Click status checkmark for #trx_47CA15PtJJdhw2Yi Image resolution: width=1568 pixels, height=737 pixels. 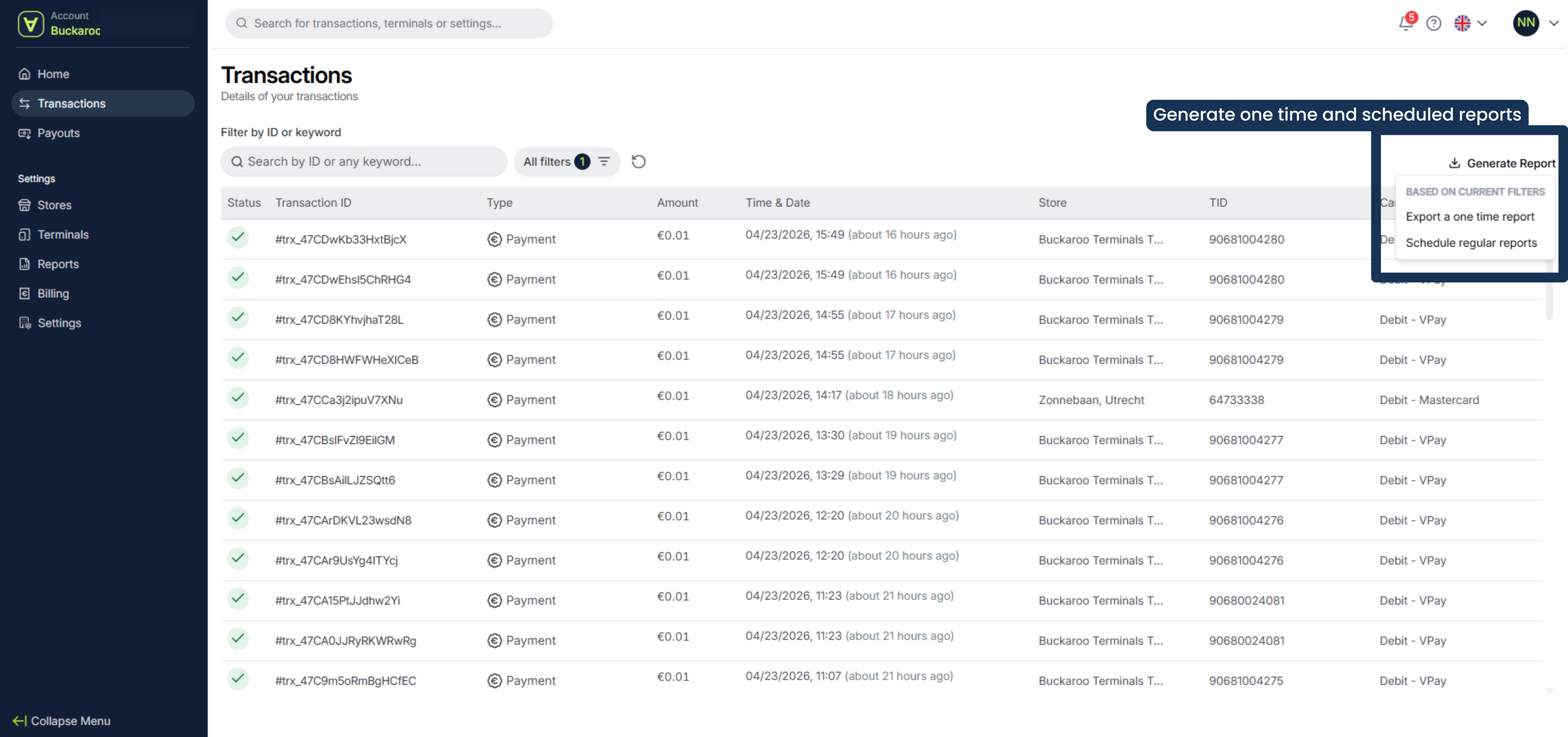(x=238, y=598)
